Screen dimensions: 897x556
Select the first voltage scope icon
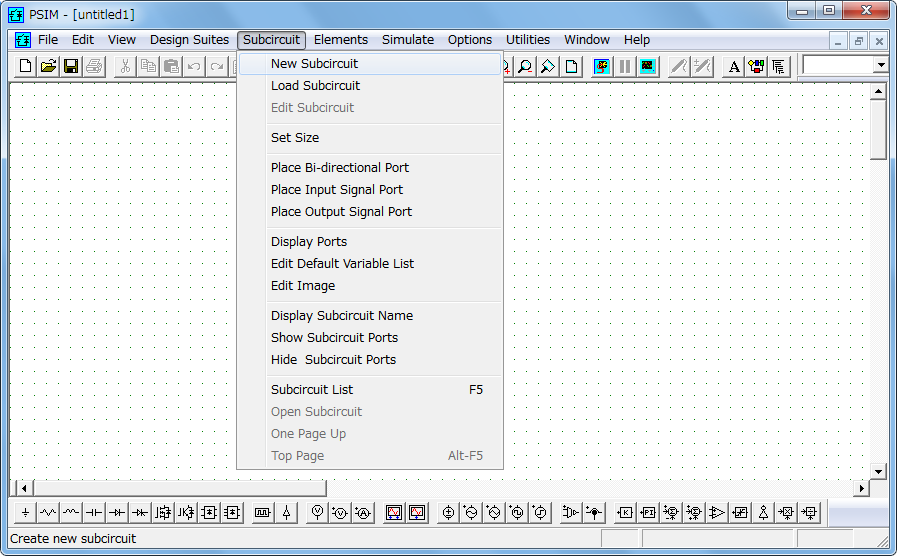tap(394, 513)
